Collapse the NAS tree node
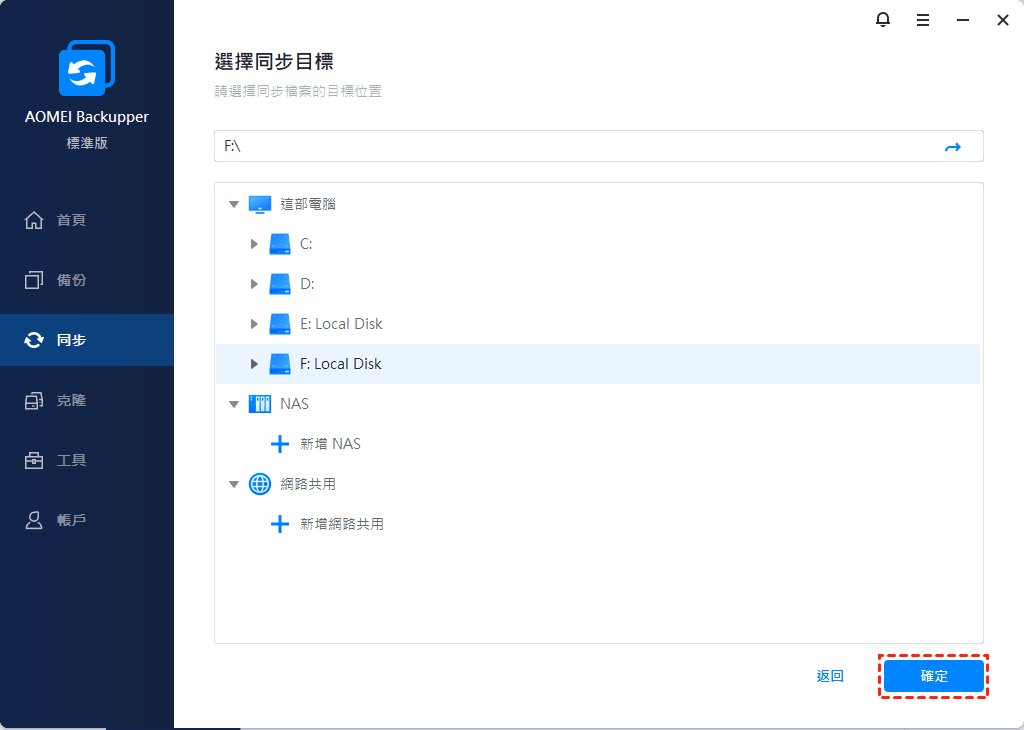This screenshot has width=1024, height=730. click(x=234, y=404)
